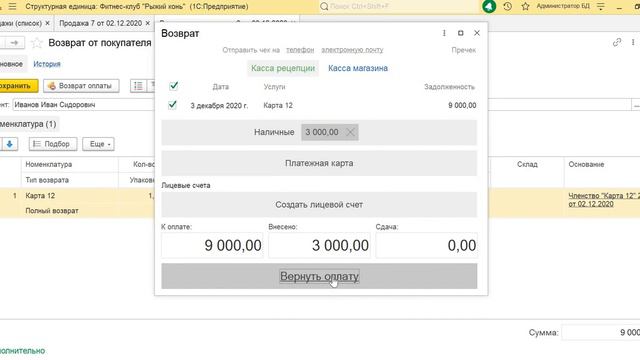The height and width of the screenshot is (360, 640).
Task: Click the Сумма total field
Action: (x=601, y=332)
